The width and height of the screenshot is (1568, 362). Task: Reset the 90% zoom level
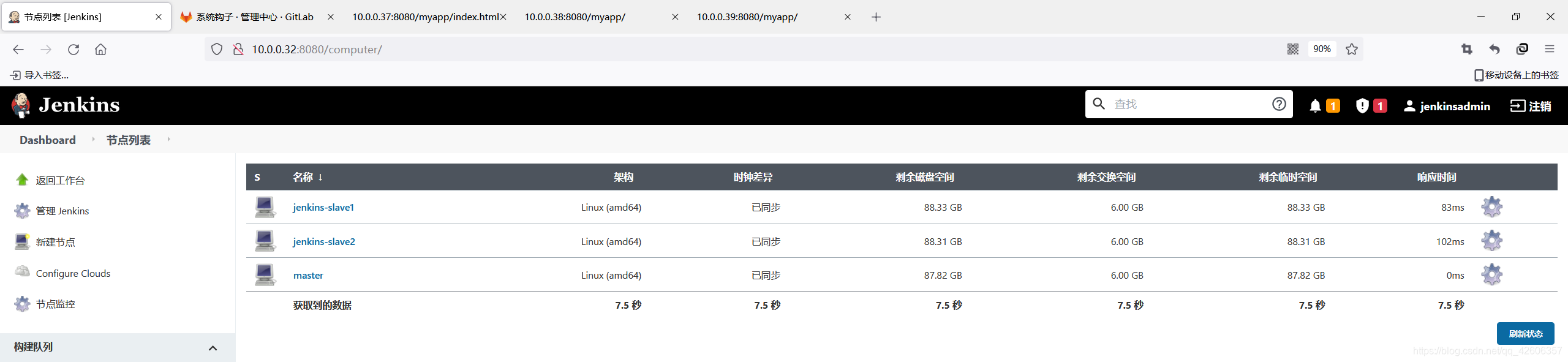point(1322,49)
